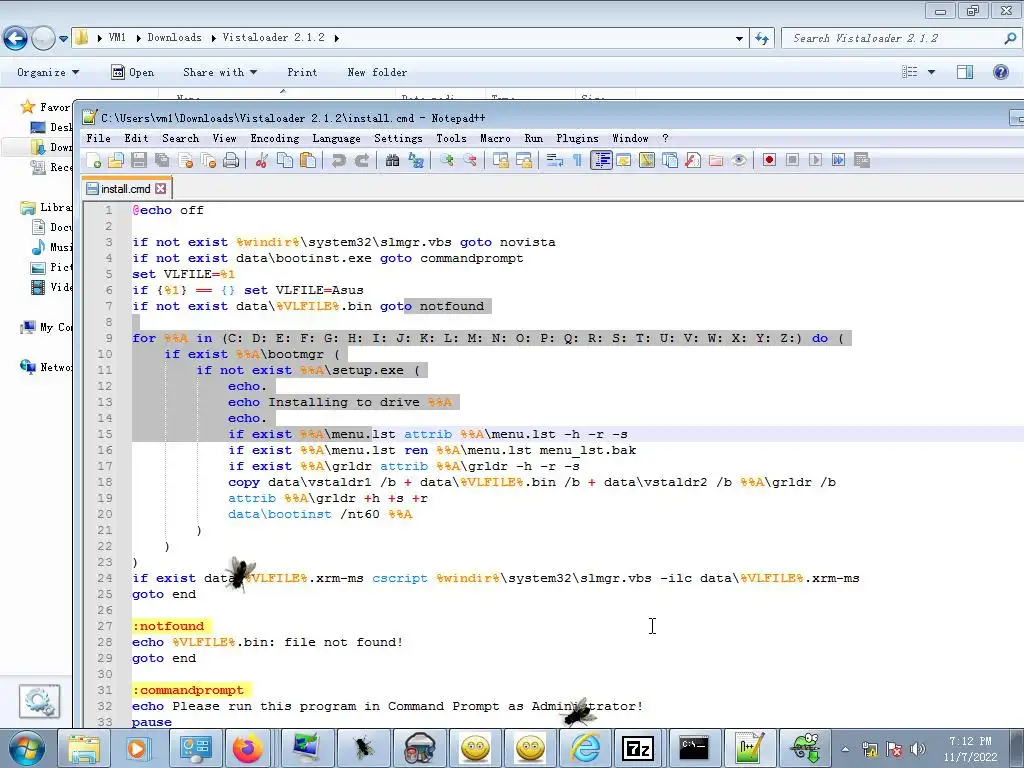This screenshot has width=1024, height=768.
Task: Click the Explorer address bar refresh button
Action: (x=762, y=39)
